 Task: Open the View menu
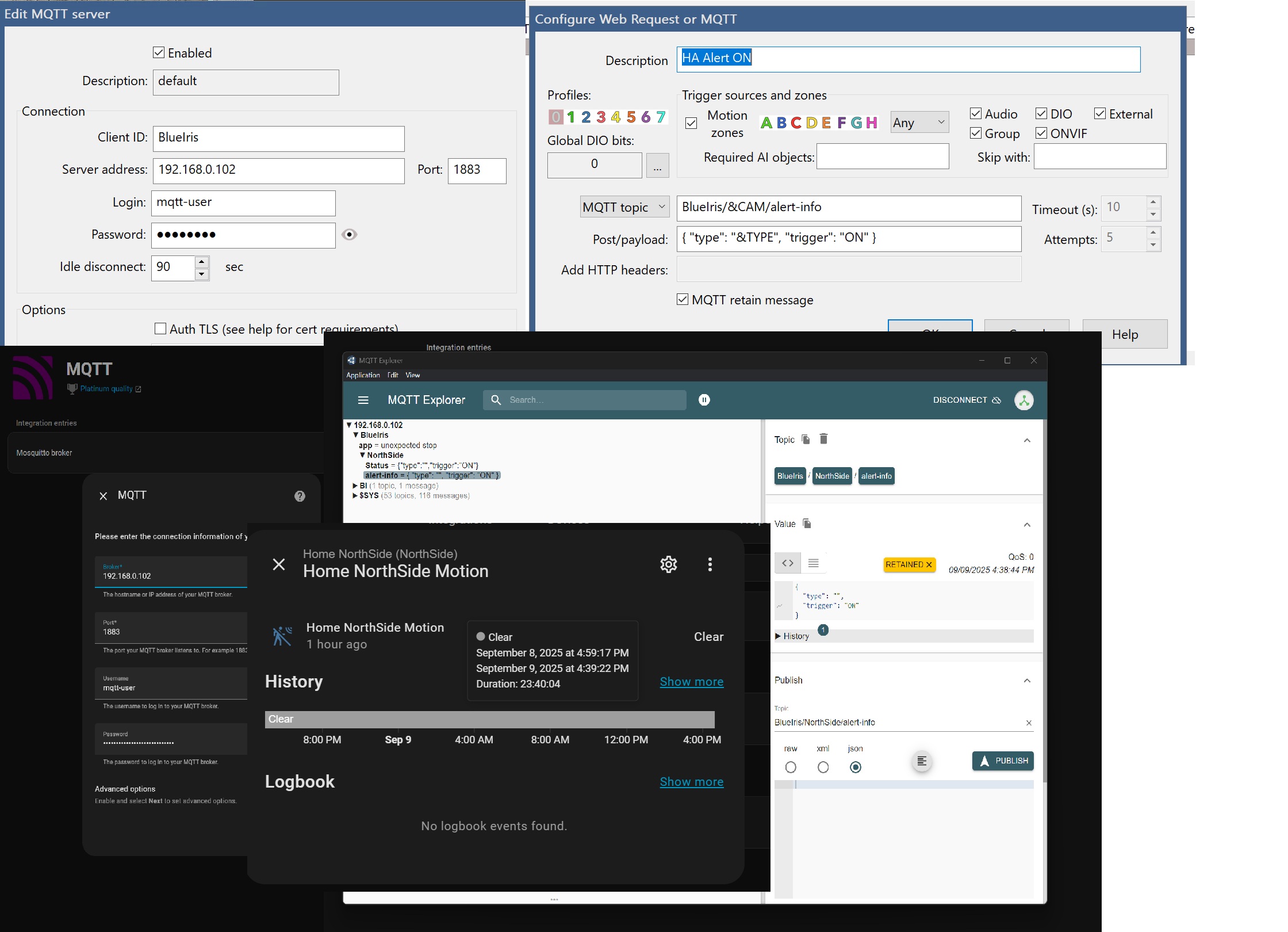click(x=412, y=375)
